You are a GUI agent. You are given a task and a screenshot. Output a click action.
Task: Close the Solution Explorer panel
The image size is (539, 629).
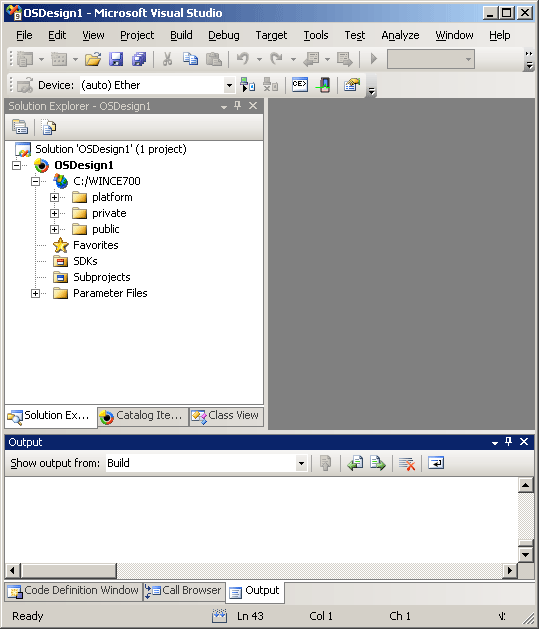(x=253, y=106)
